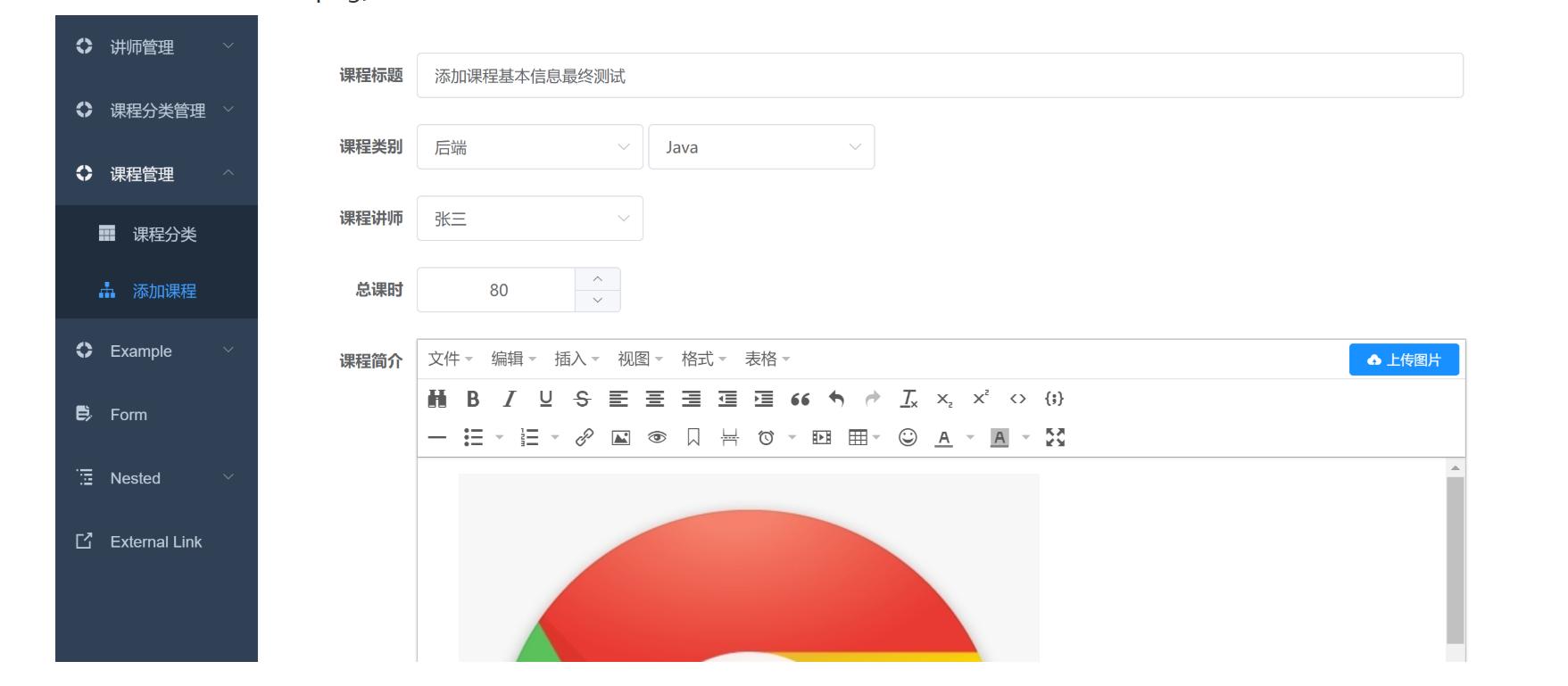The width and height of the screenshot is (1568, 686).
Task: Undo last edit
Action: (836, 399)
